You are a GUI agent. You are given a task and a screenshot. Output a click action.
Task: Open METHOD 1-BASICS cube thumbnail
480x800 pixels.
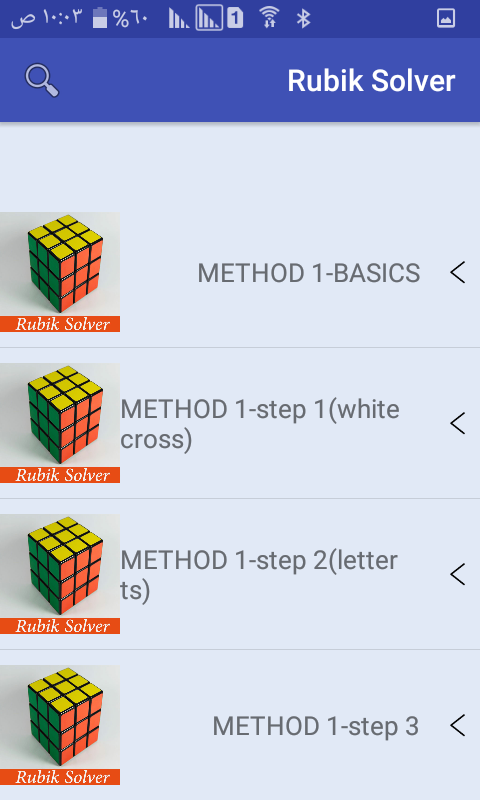pos(60,272)
